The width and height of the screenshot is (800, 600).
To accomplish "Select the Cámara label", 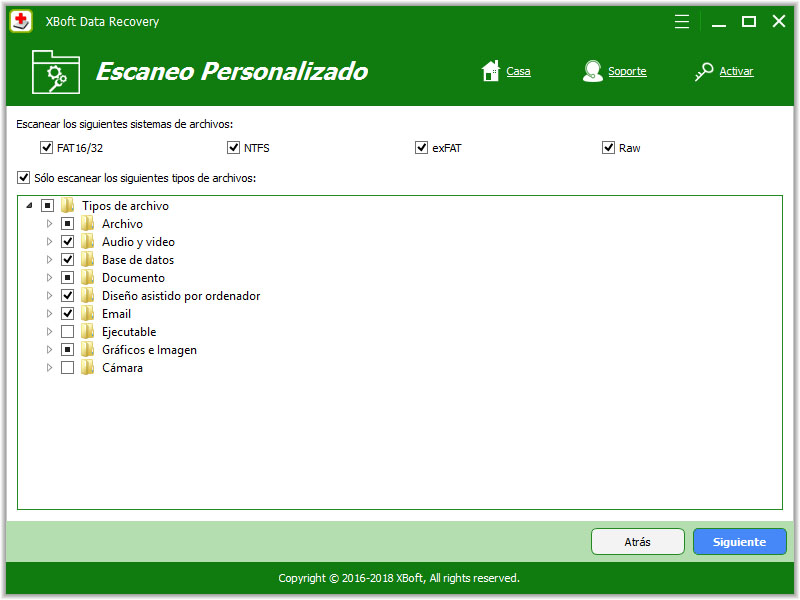I will (x=122, y=367).
